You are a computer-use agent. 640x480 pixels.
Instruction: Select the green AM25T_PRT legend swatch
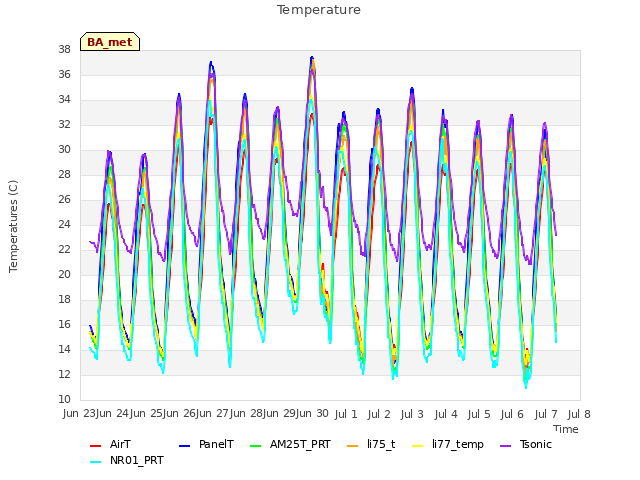[x=255, y=446]
